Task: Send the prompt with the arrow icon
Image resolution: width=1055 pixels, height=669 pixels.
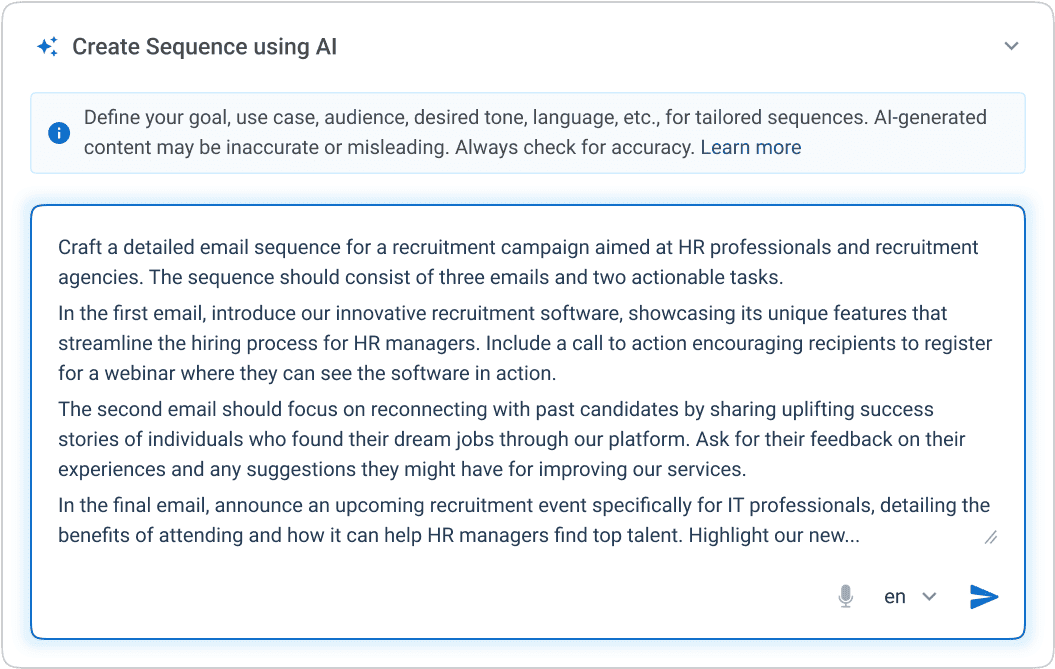Action: pyautogui.click(x=984, y=597)
